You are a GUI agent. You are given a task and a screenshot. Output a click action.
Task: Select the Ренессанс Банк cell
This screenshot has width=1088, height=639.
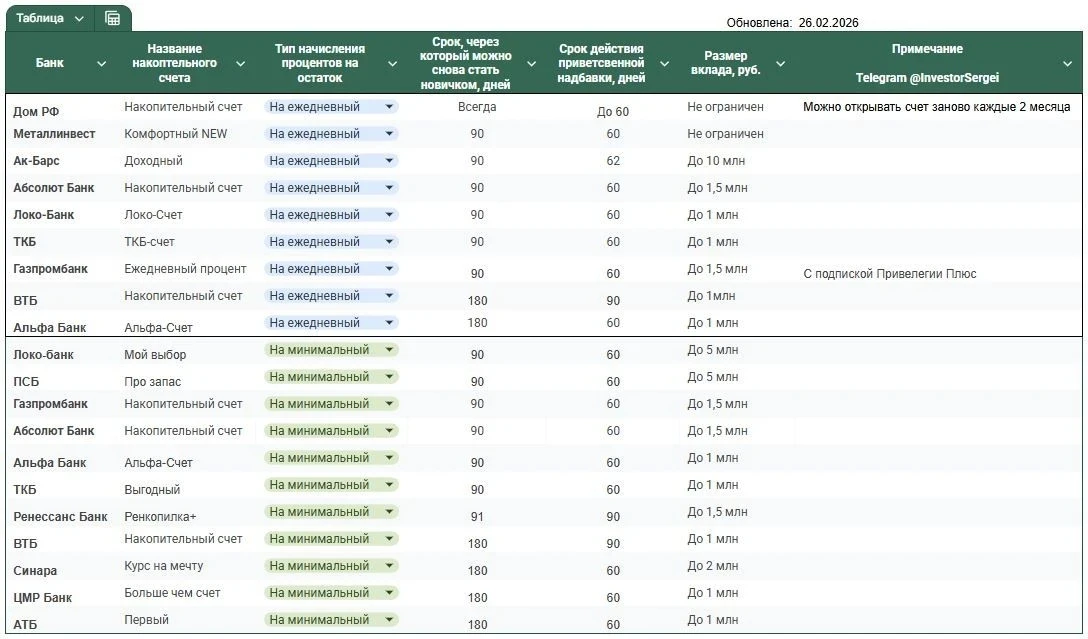point(60,517)
